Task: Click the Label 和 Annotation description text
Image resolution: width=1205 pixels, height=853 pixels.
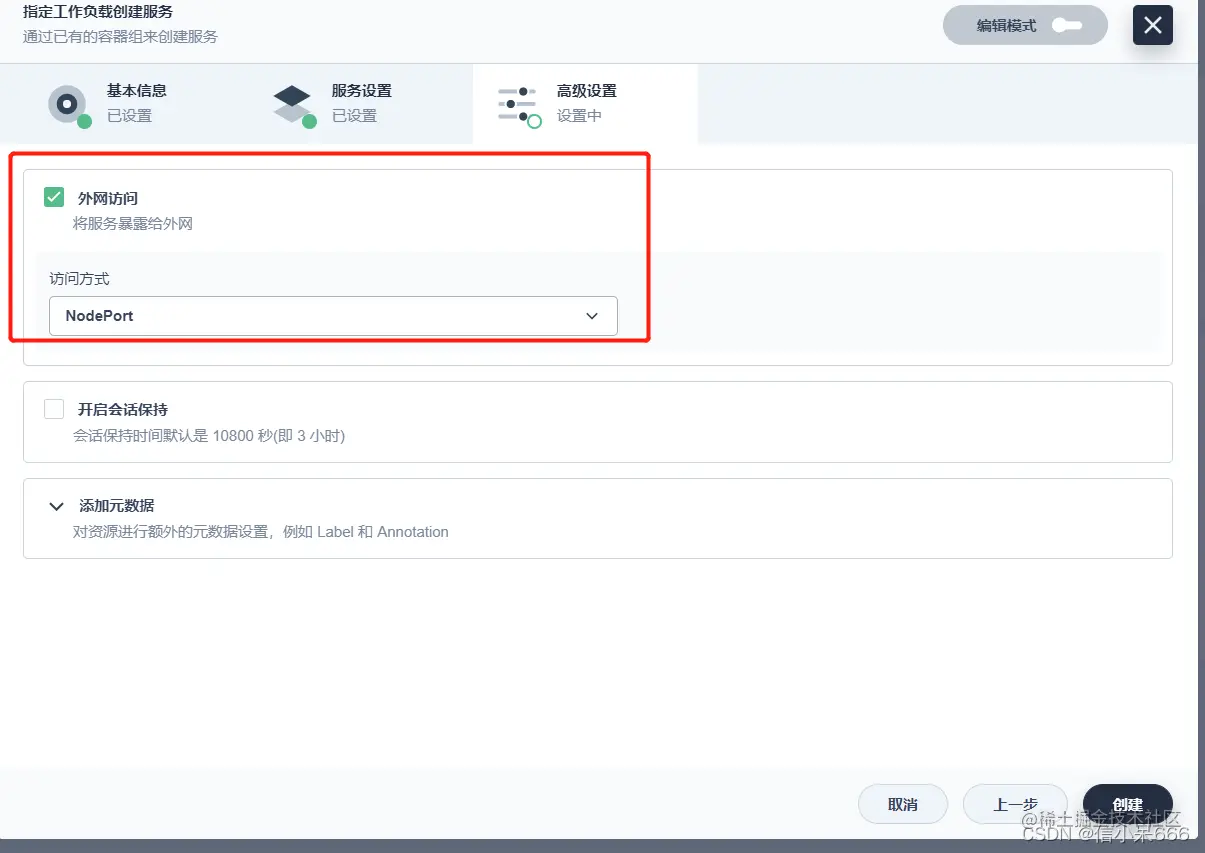Action: tap(261, 532)
